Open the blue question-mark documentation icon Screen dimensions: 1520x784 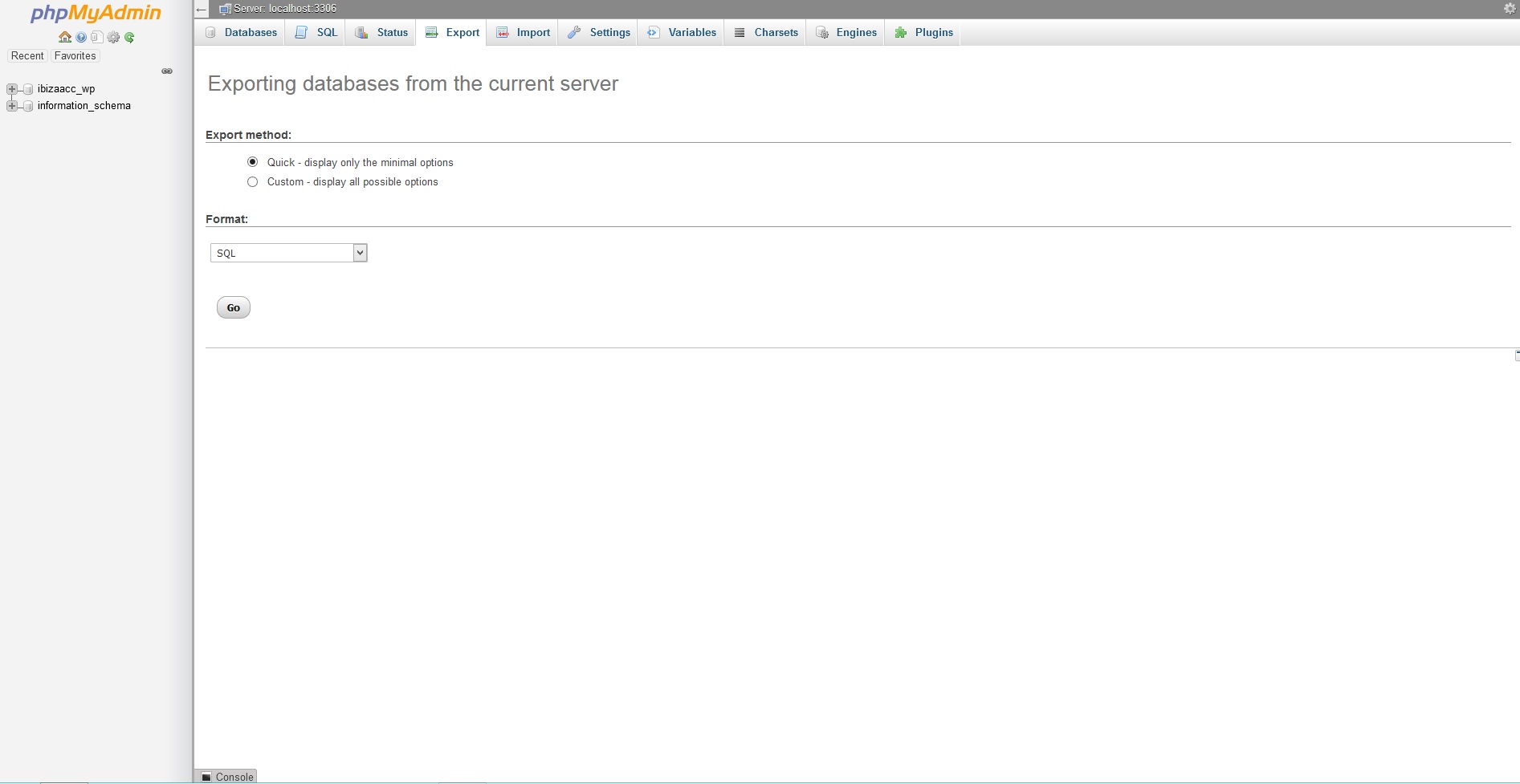coord(81,37)
